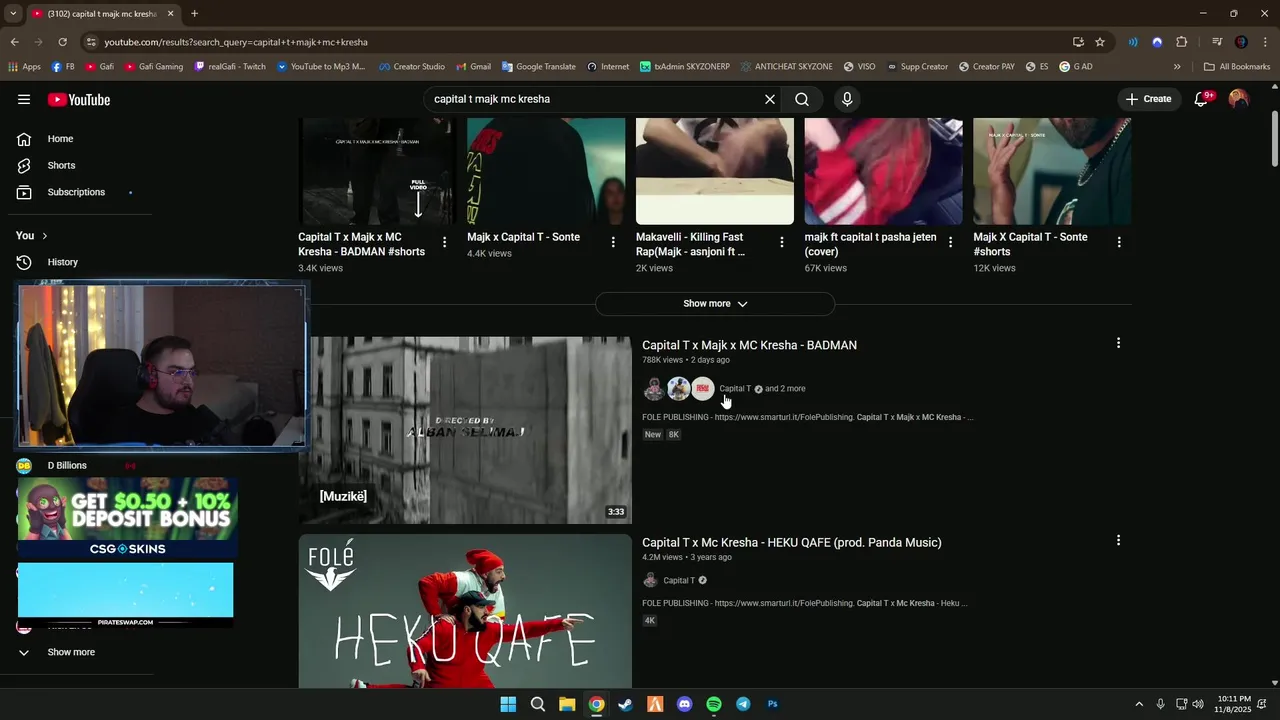The image size is (1280, 720).
Task: Open Discord from the taskbar
Action: pos(684,704)
